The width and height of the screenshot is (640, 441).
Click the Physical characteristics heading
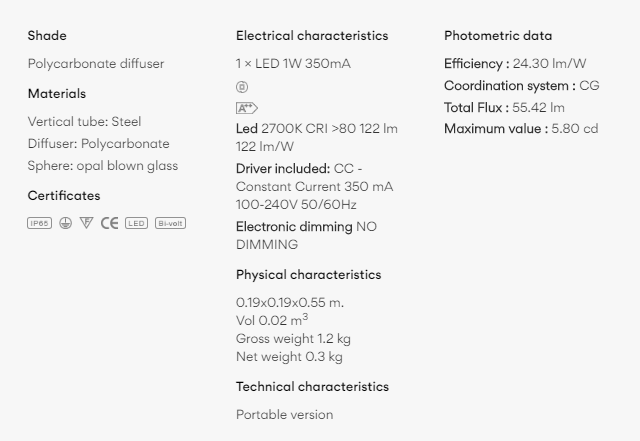click(308, 275)
